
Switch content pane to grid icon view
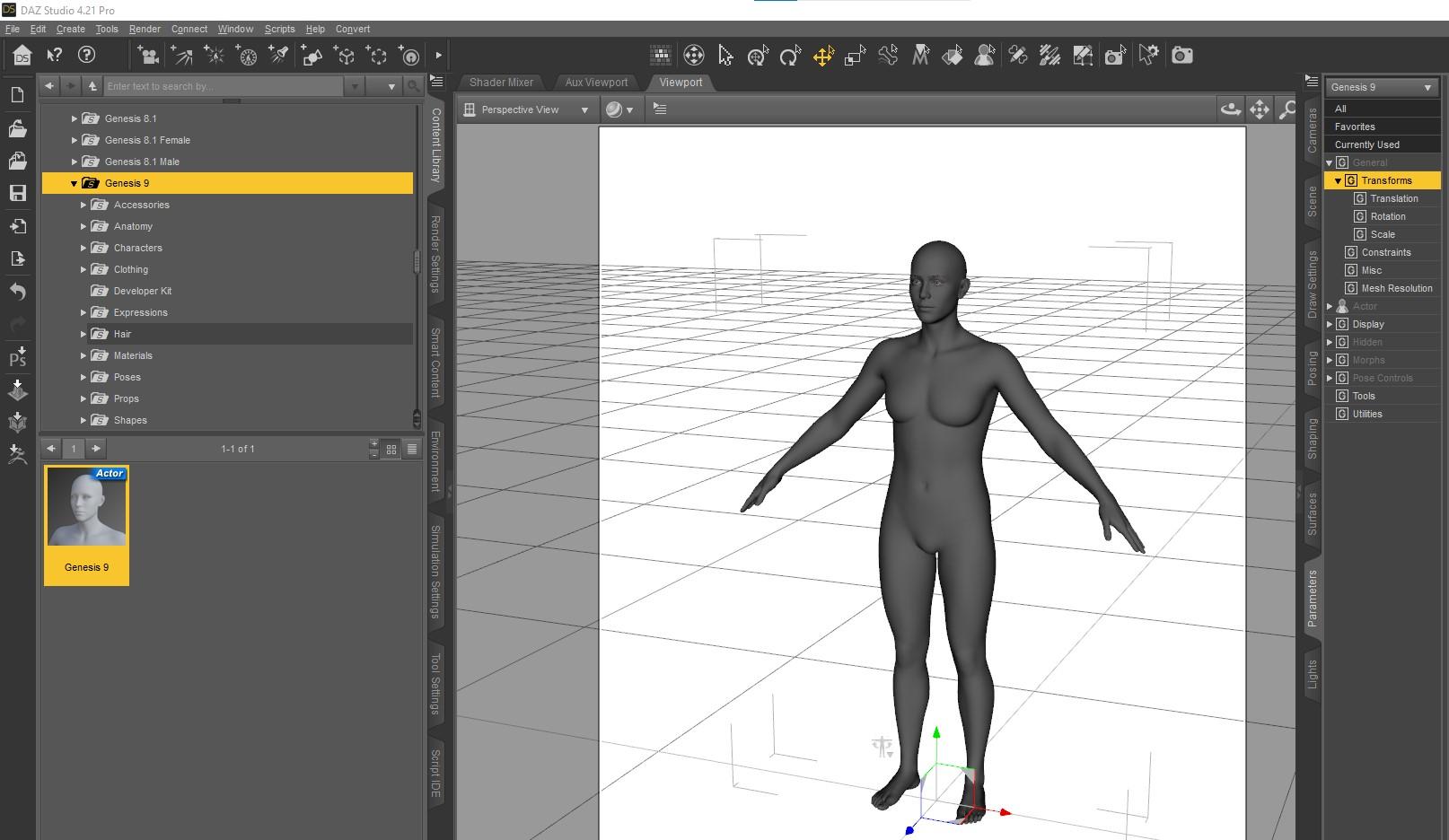coord(391,449)
